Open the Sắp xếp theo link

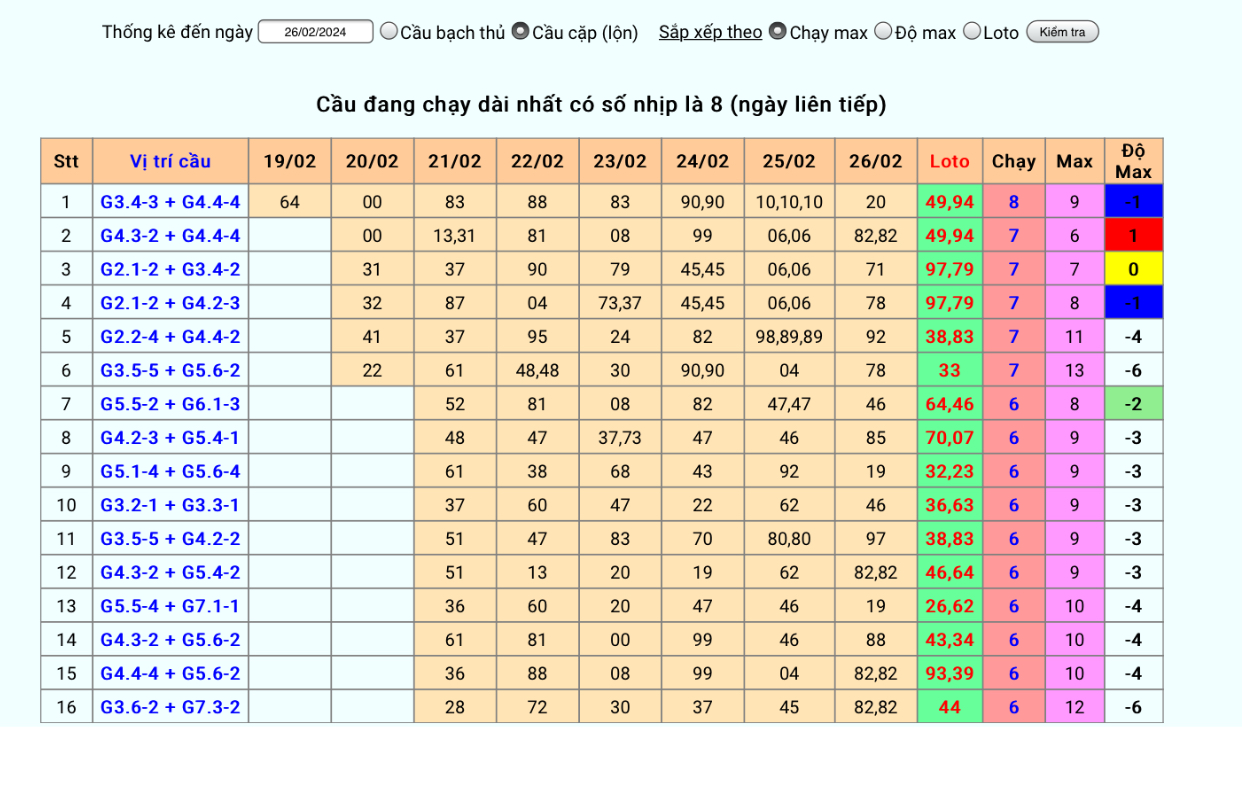710,32
